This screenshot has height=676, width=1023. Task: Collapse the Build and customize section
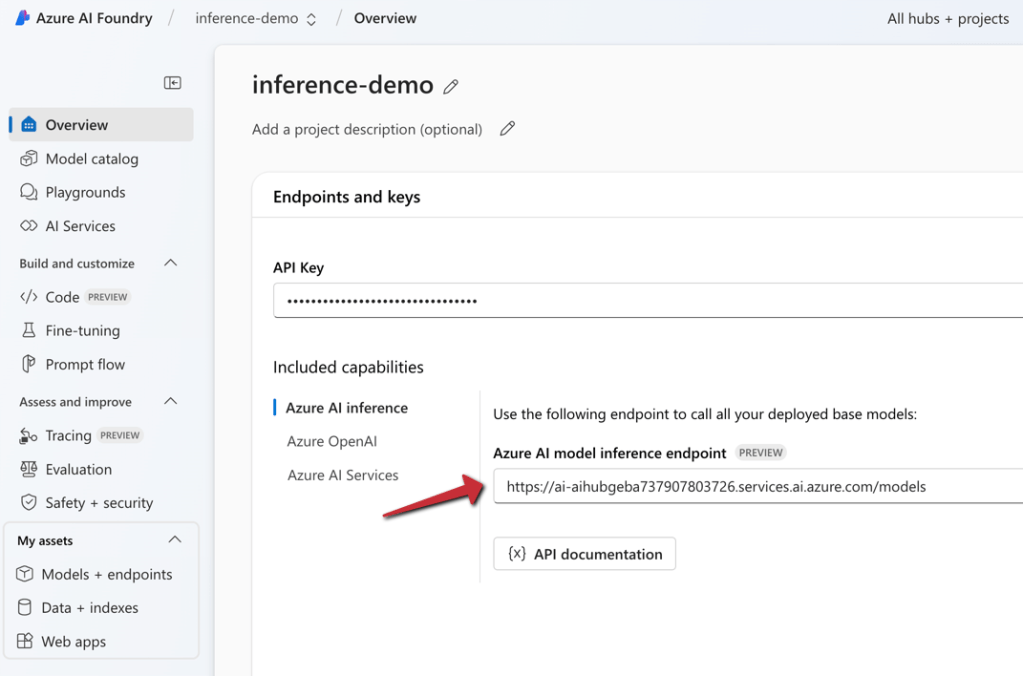[170, 263]
